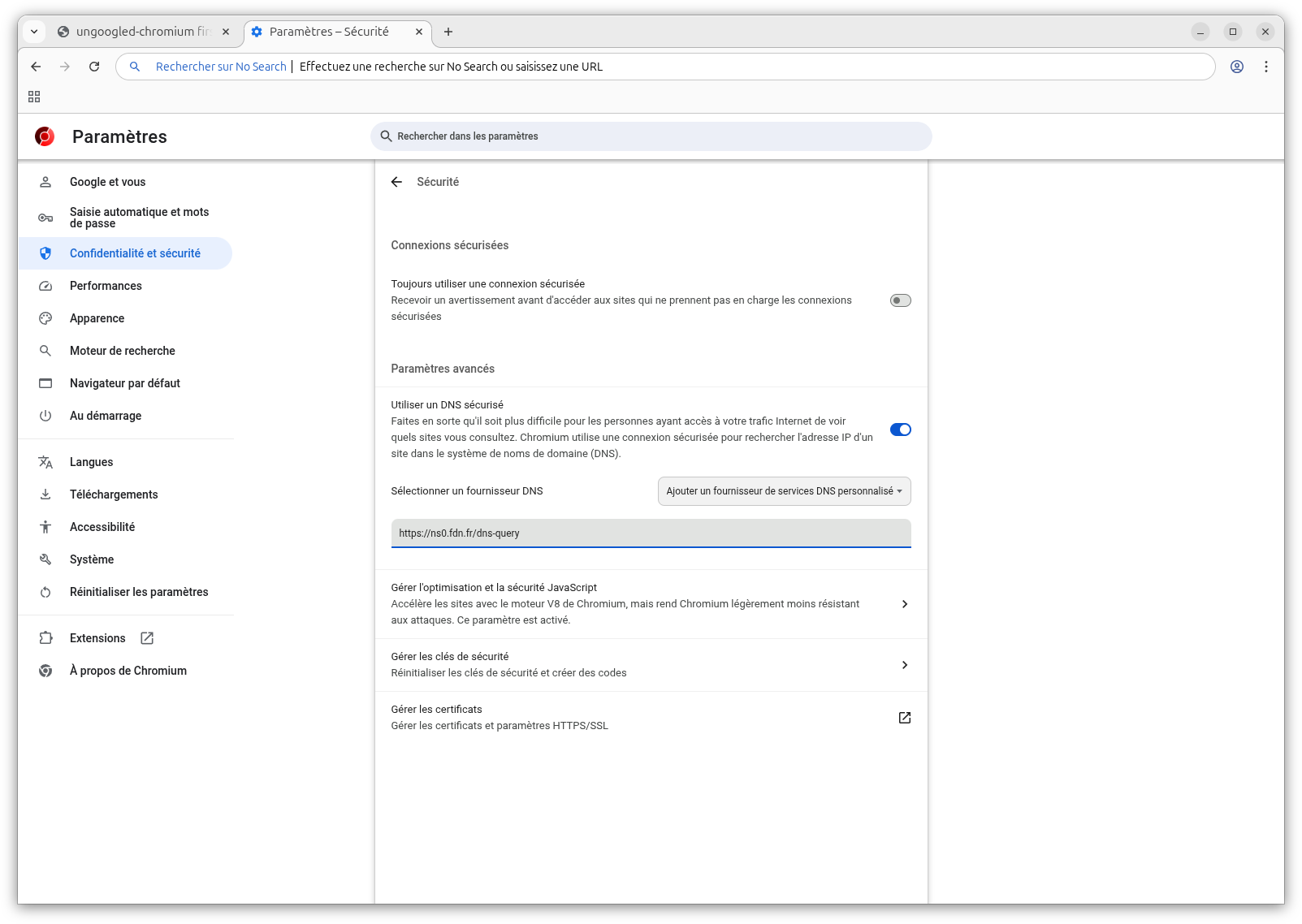The image size is (1302, 924).
Task: Expand Gérer les clés de sécurité chevron
Action: coord(904,665)
